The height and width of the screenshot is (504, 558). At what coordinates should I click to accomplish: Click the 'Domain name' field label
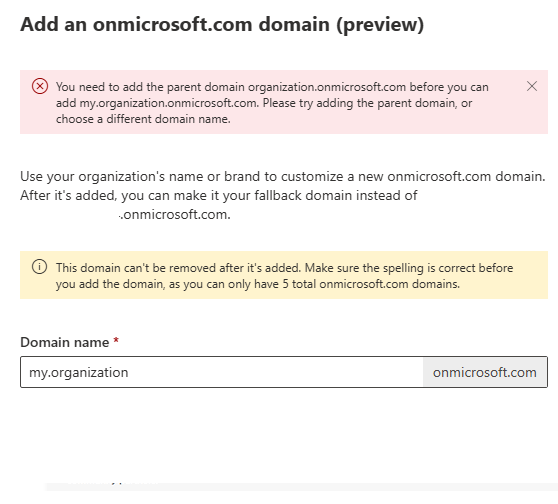click(65, 342)
